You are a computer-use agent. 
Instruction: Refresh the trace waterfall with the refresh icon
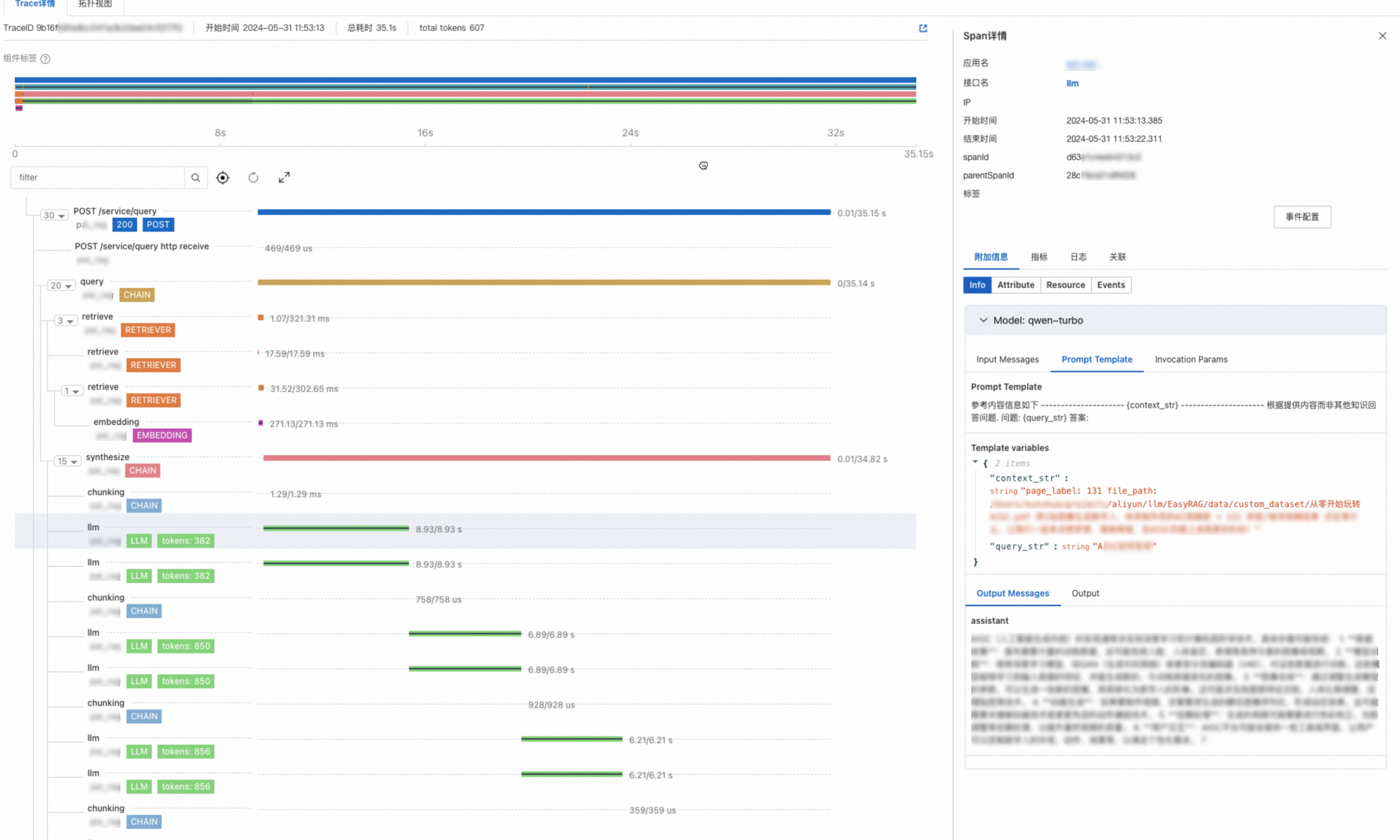pos(253,177)
